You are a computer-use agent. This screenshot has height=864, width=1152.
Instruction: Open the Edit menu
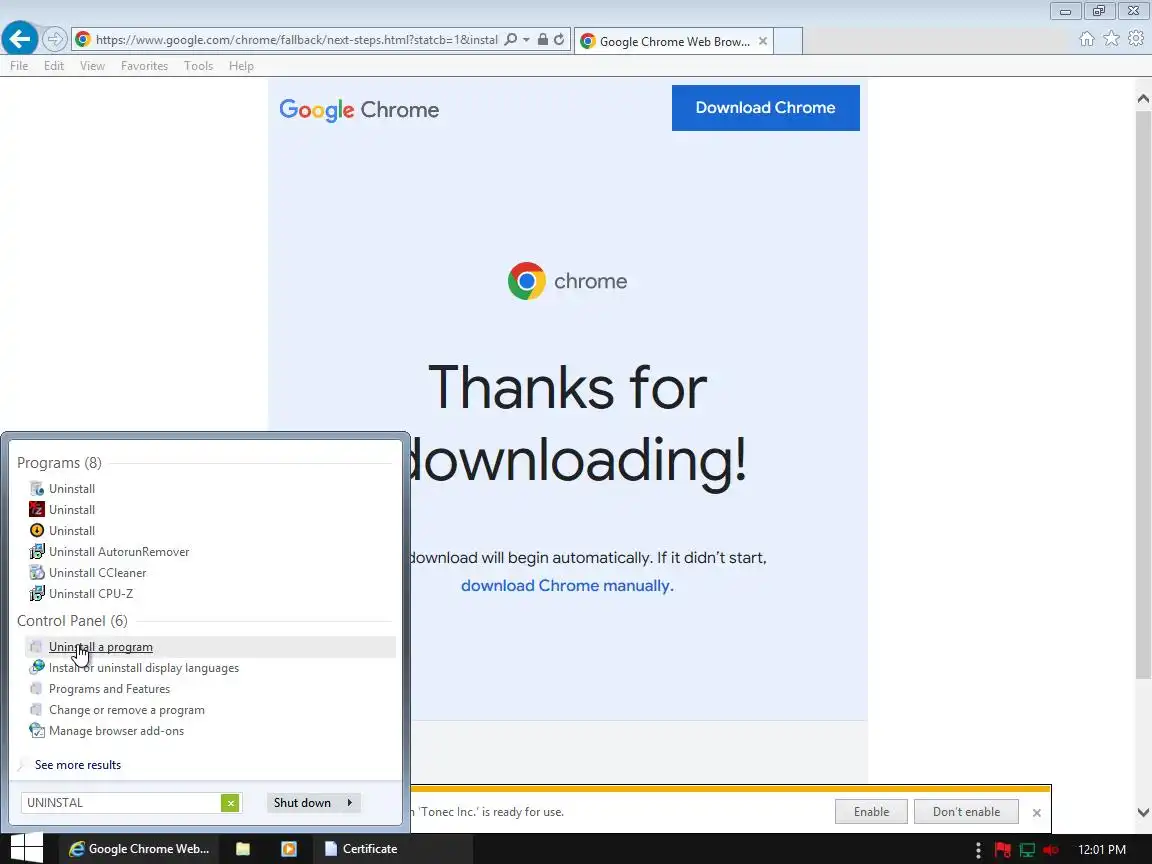[54, 66]
